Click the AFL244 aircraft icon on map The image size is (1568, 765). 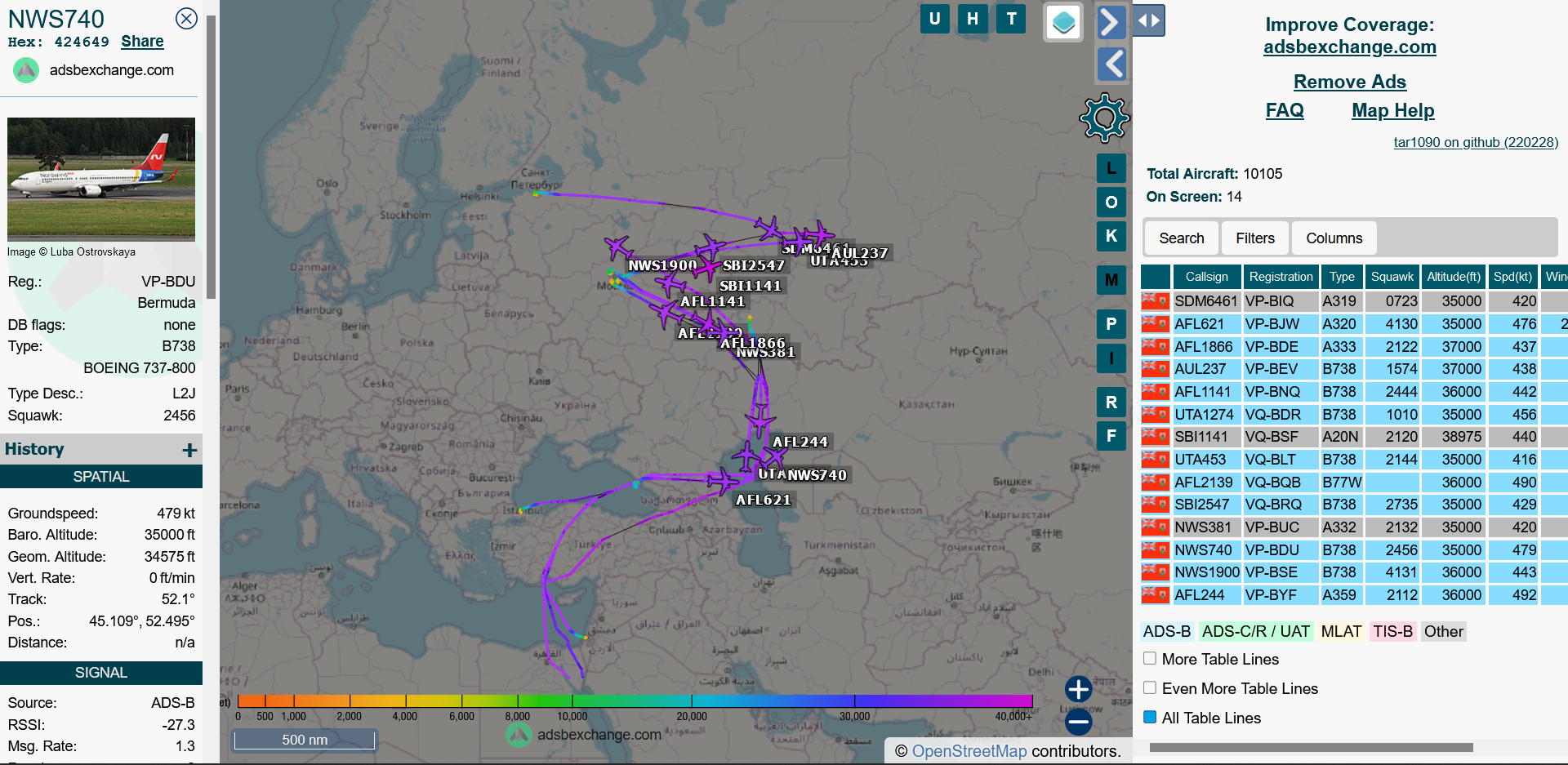(x=760, y=422)
